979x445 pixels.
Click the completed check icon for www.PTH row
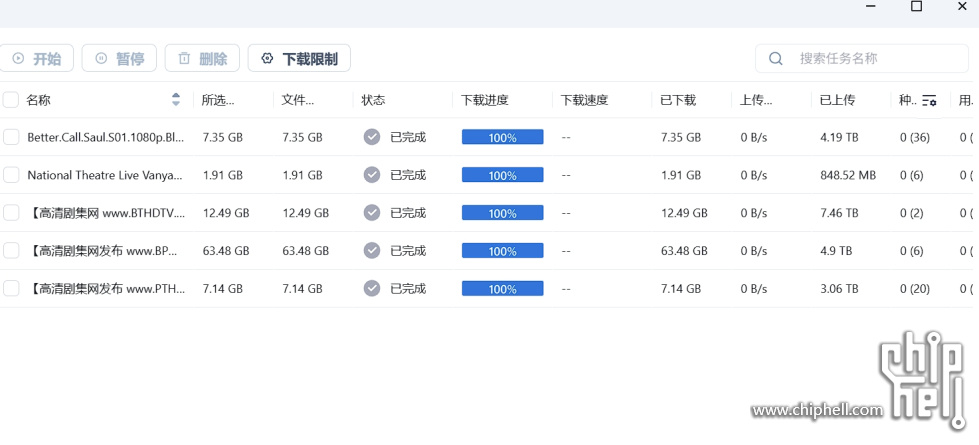tap(372, 289)
